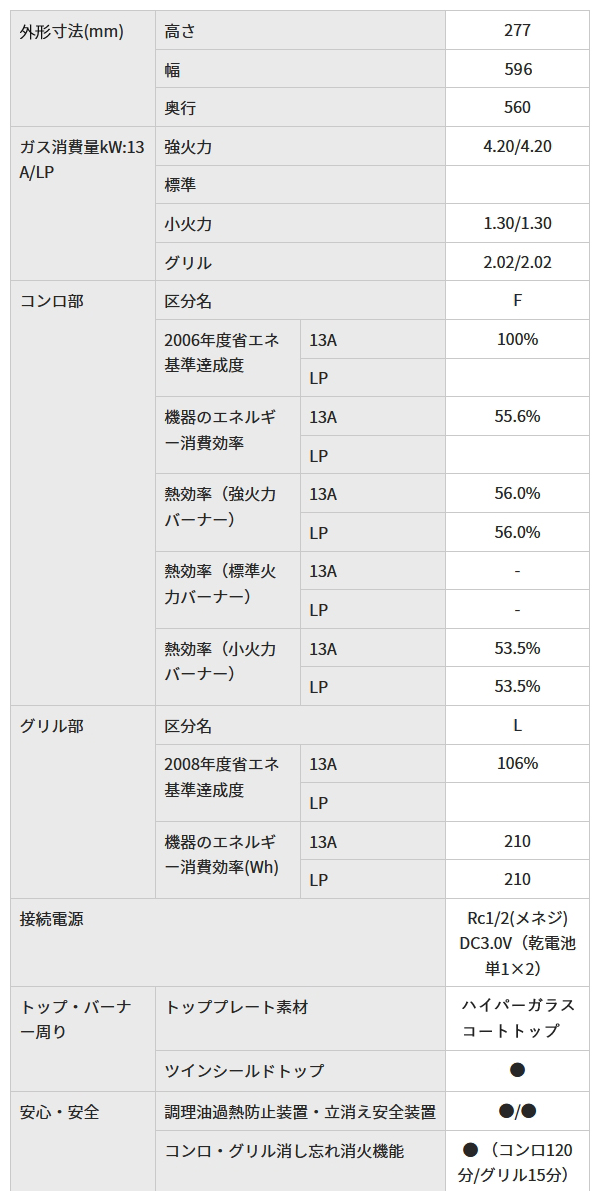Click the 小火力 value 1.30/1.30
This screenshot has height=1191, width=600.
(x=517, y=224)
